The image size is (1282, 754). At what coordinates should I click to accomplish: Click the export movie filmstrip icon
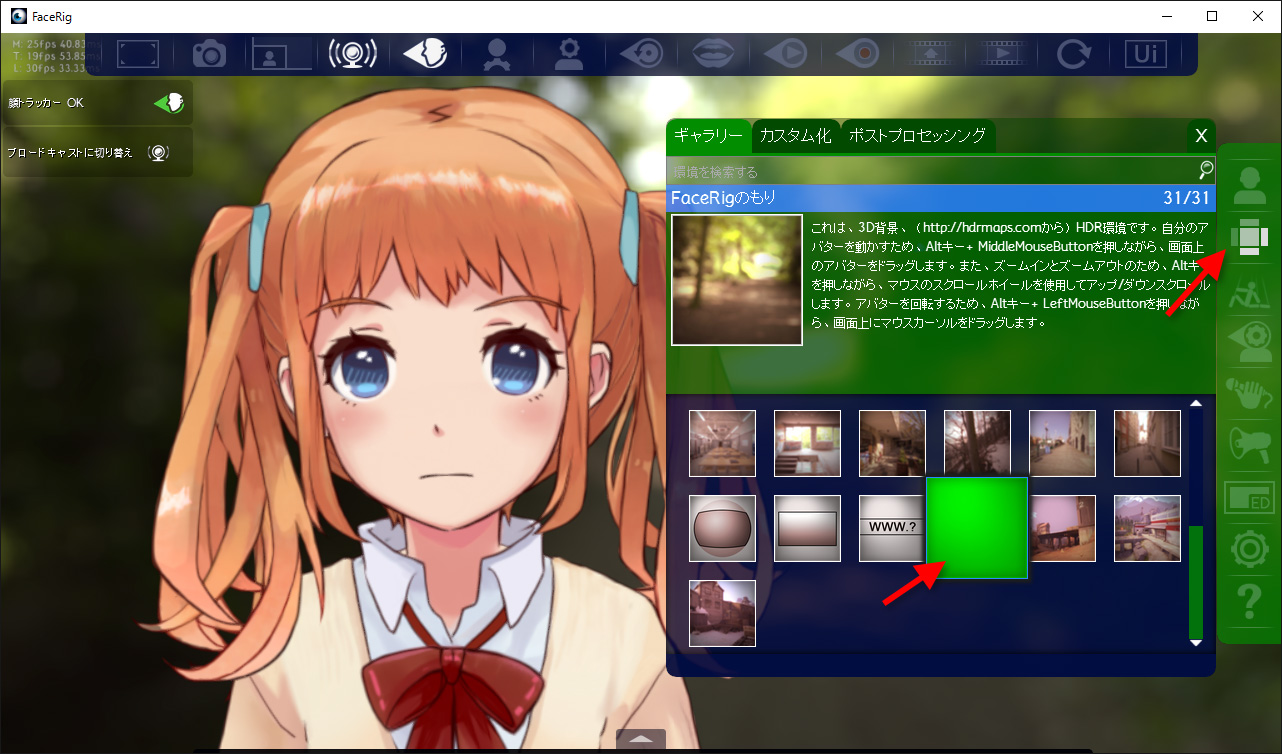[930, 53]
